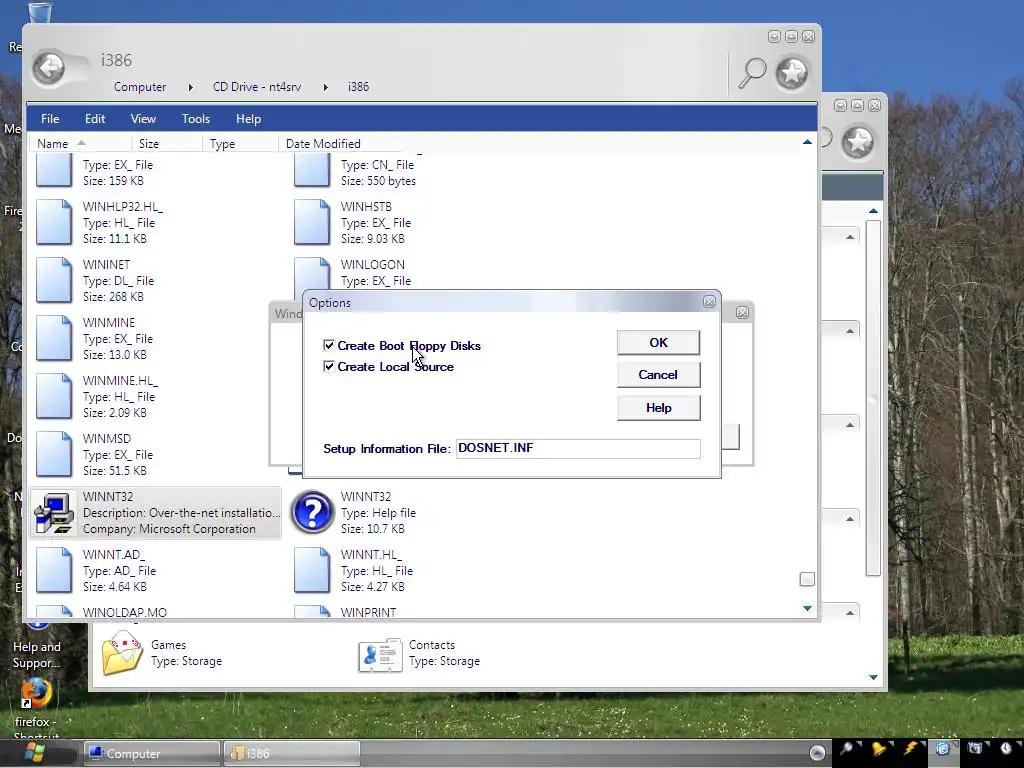1024x768 pixels.
Task: Click the i386 file list scroll down arrow
Action: [807, 608]
